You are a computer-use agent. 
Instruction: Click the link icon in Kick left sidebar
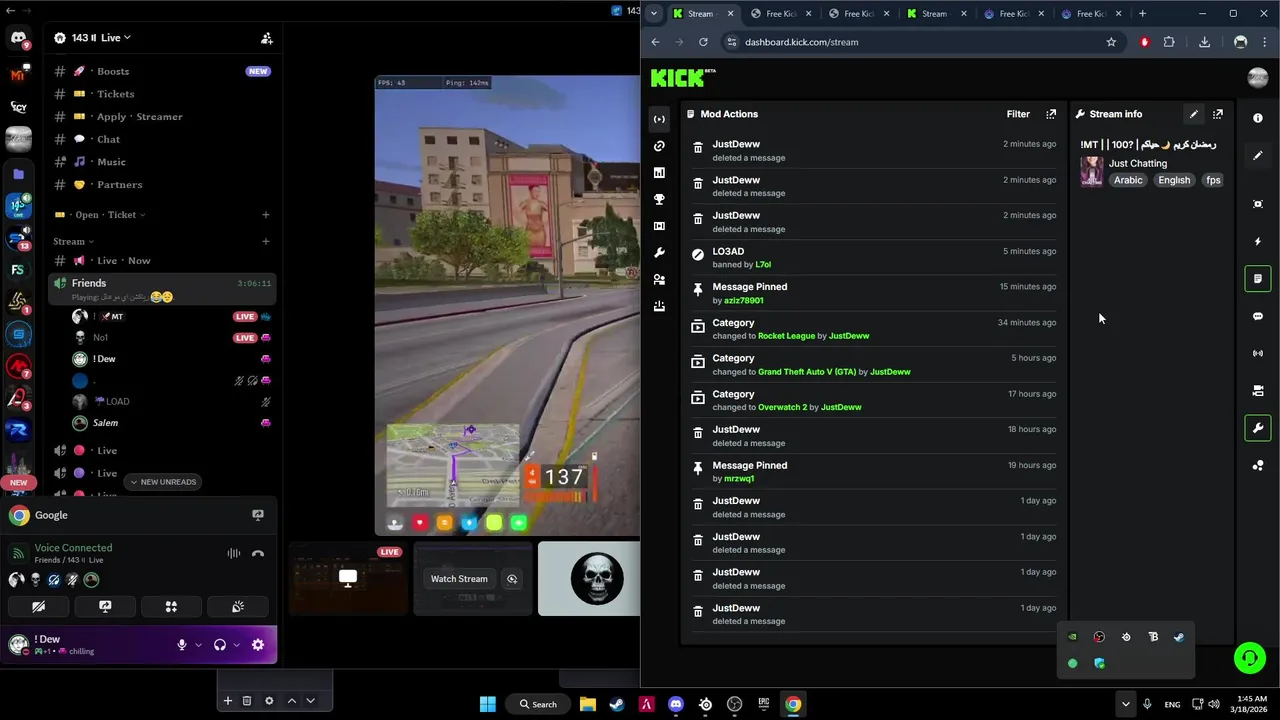click(x=659, y=146)
